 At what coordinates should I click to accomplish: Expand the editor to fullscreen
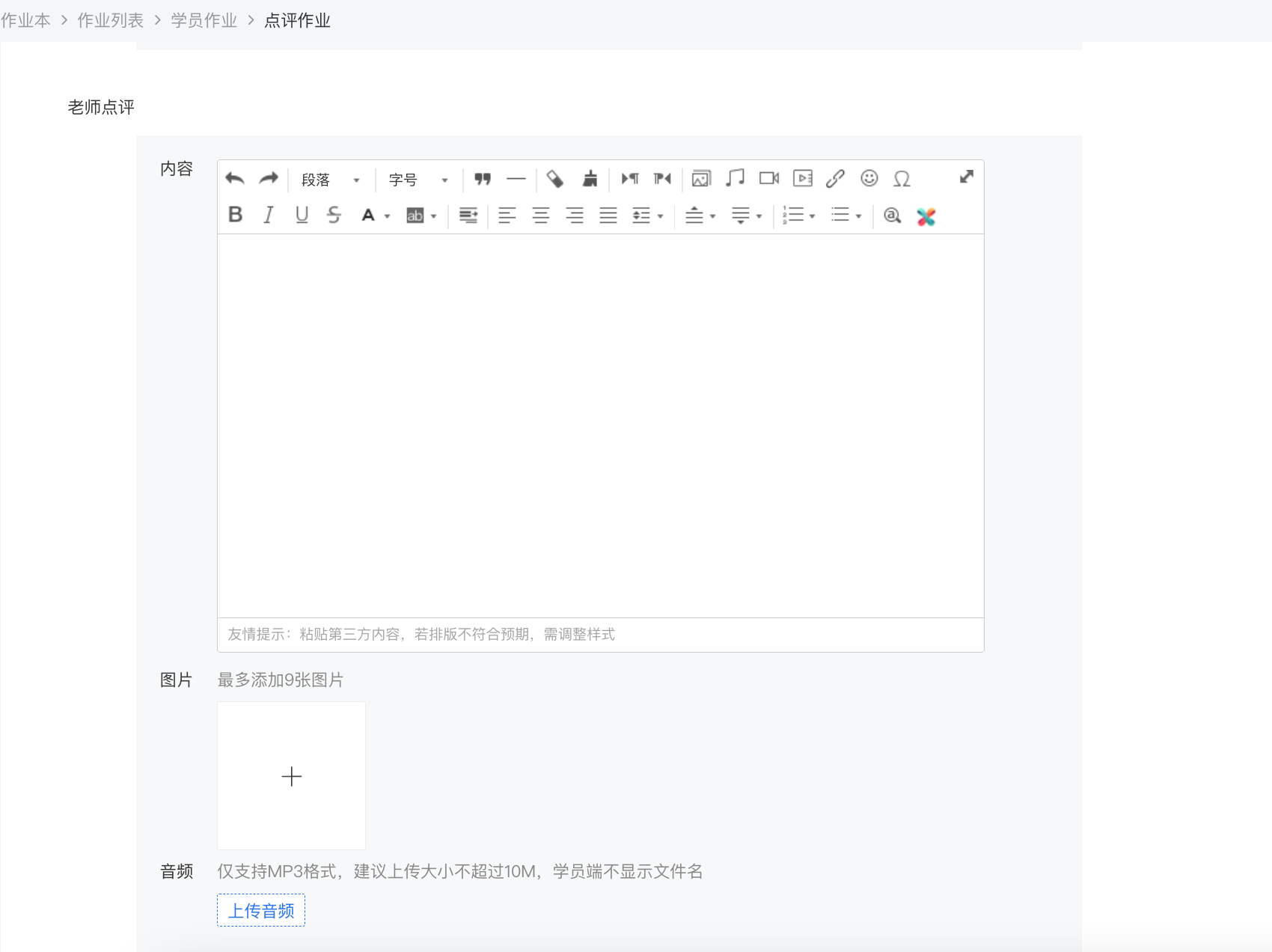pyautogui.click(x=966, y=177)
